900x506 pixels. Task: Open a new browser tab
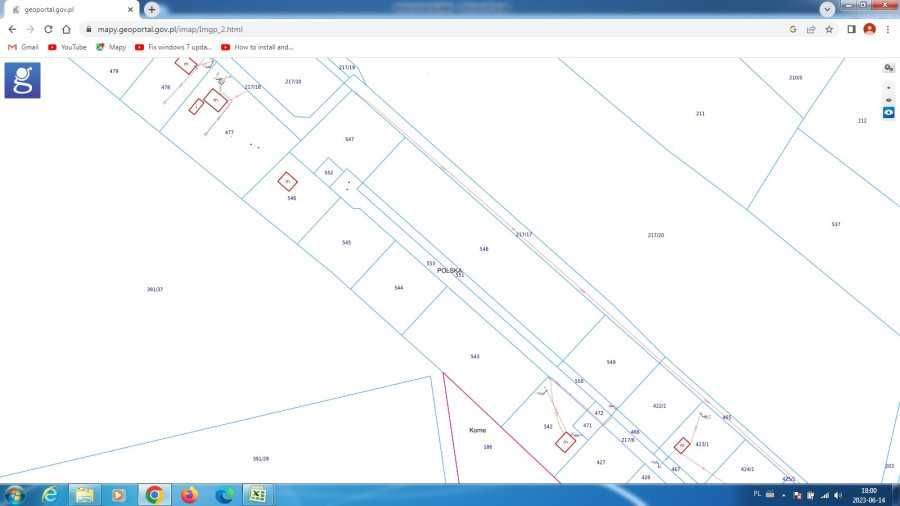pos(152,9)
